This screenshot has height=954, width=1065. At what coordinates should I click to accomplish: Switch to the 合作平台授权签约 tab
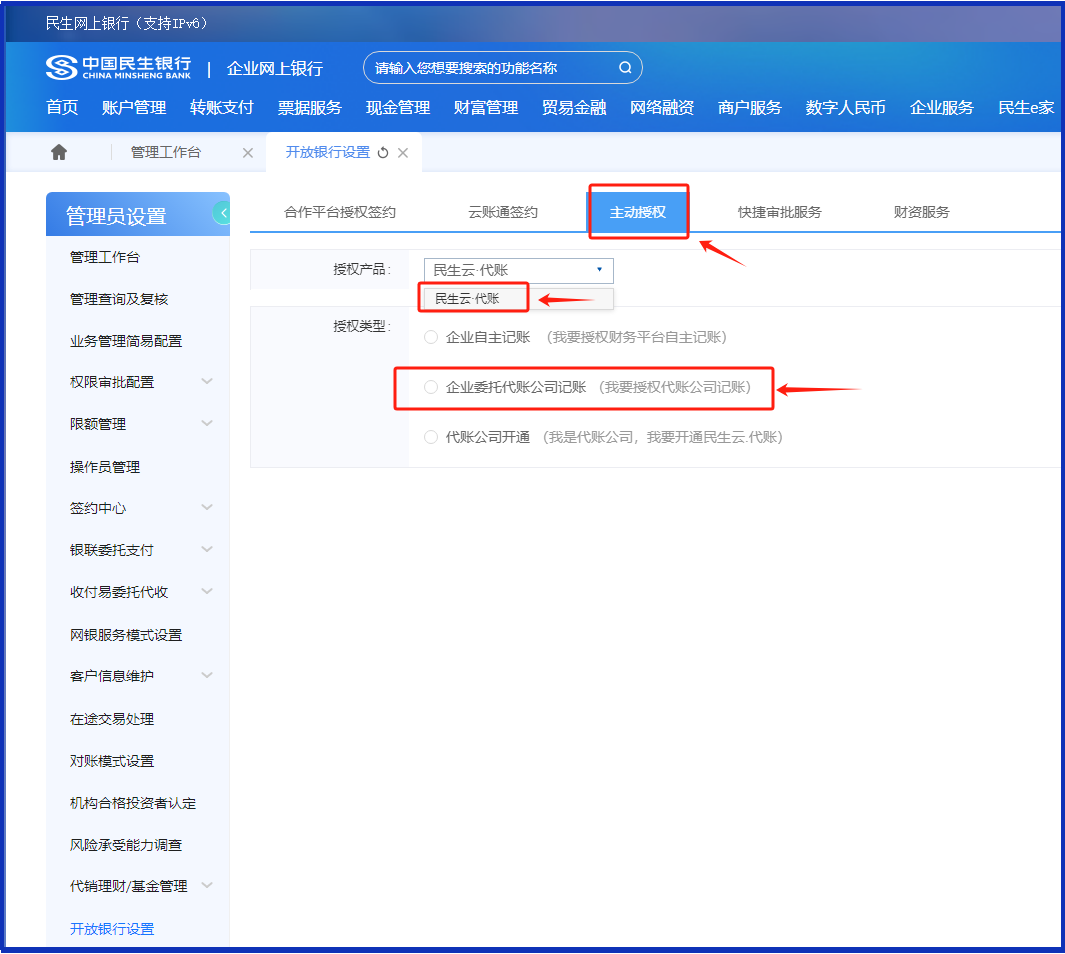[x=340, y=213]
